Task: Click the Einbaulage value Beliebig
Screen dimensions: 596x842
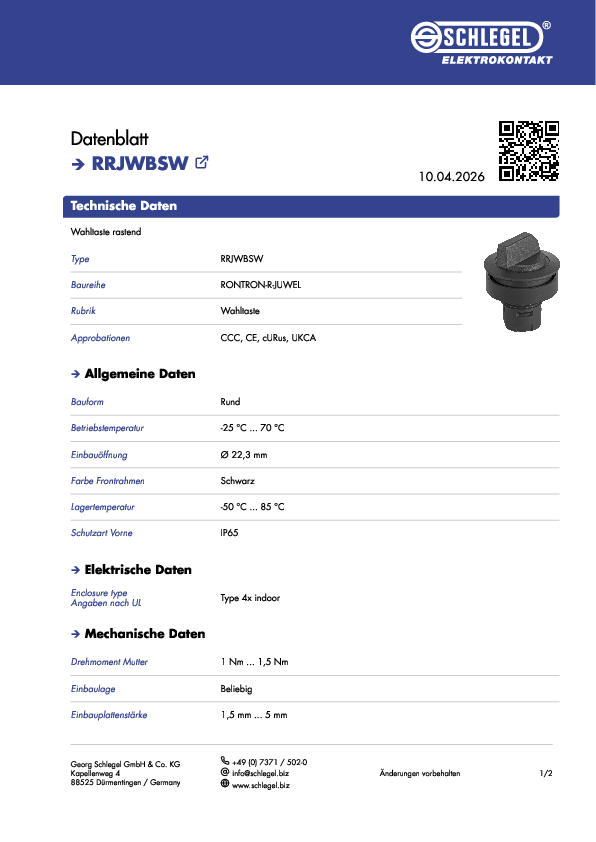Action: [236, 689]
